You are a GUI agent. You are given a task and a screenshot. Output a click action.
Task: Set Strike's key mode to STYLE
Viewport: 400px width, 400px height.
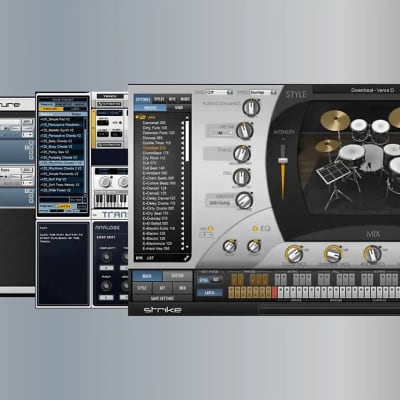tap(203, 280)
